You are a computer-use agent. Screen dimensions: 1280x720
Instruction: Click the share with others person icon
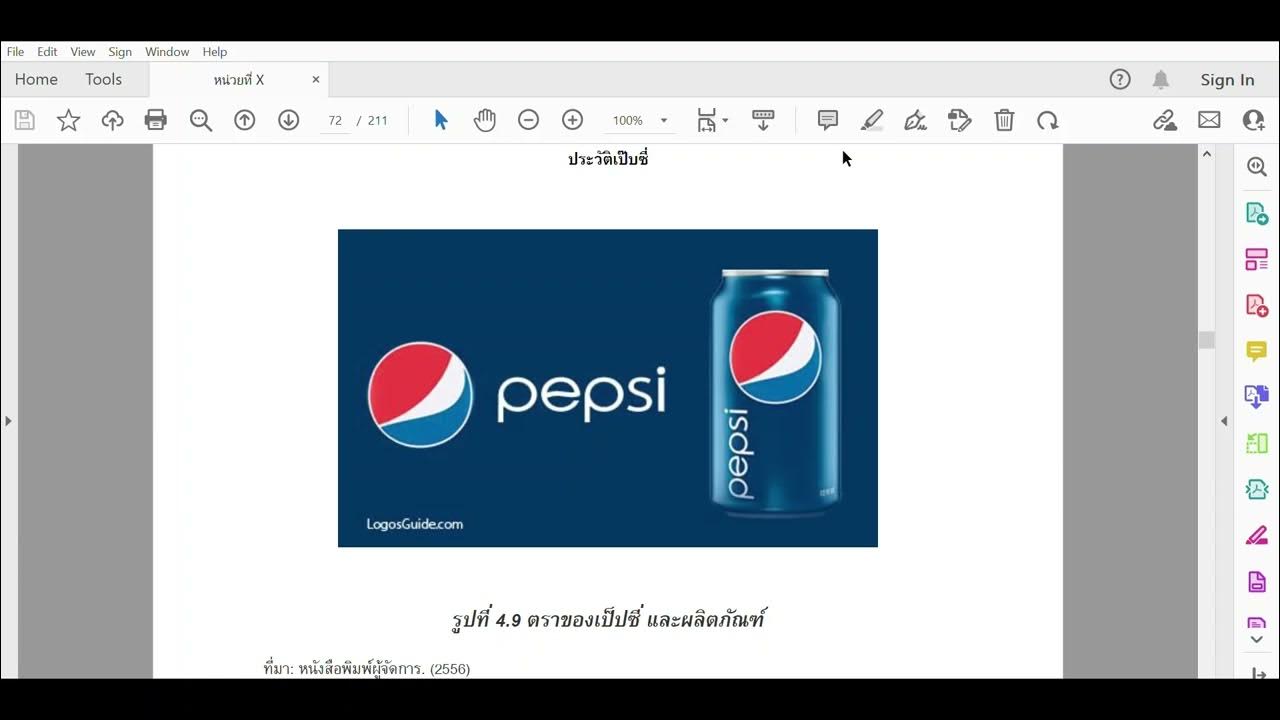[1253, 121]
